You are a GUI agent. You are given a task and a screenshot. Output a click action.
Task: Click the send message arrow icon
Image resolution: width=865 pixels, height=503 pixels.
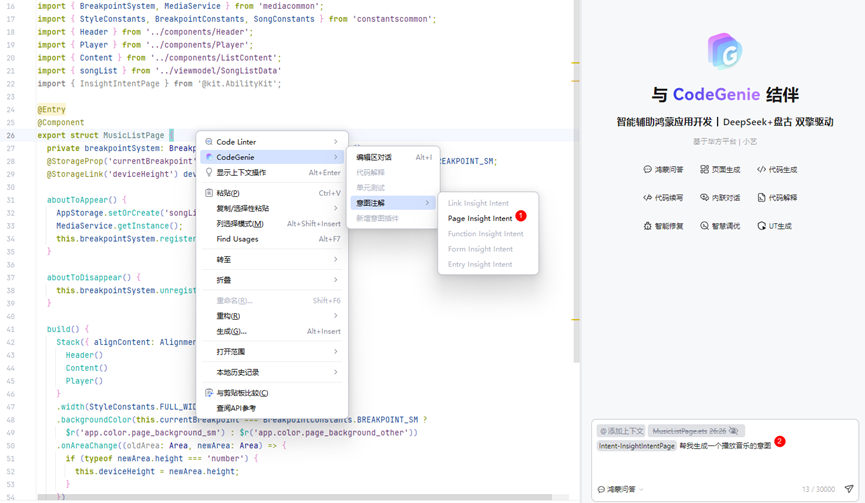[849, 489]
